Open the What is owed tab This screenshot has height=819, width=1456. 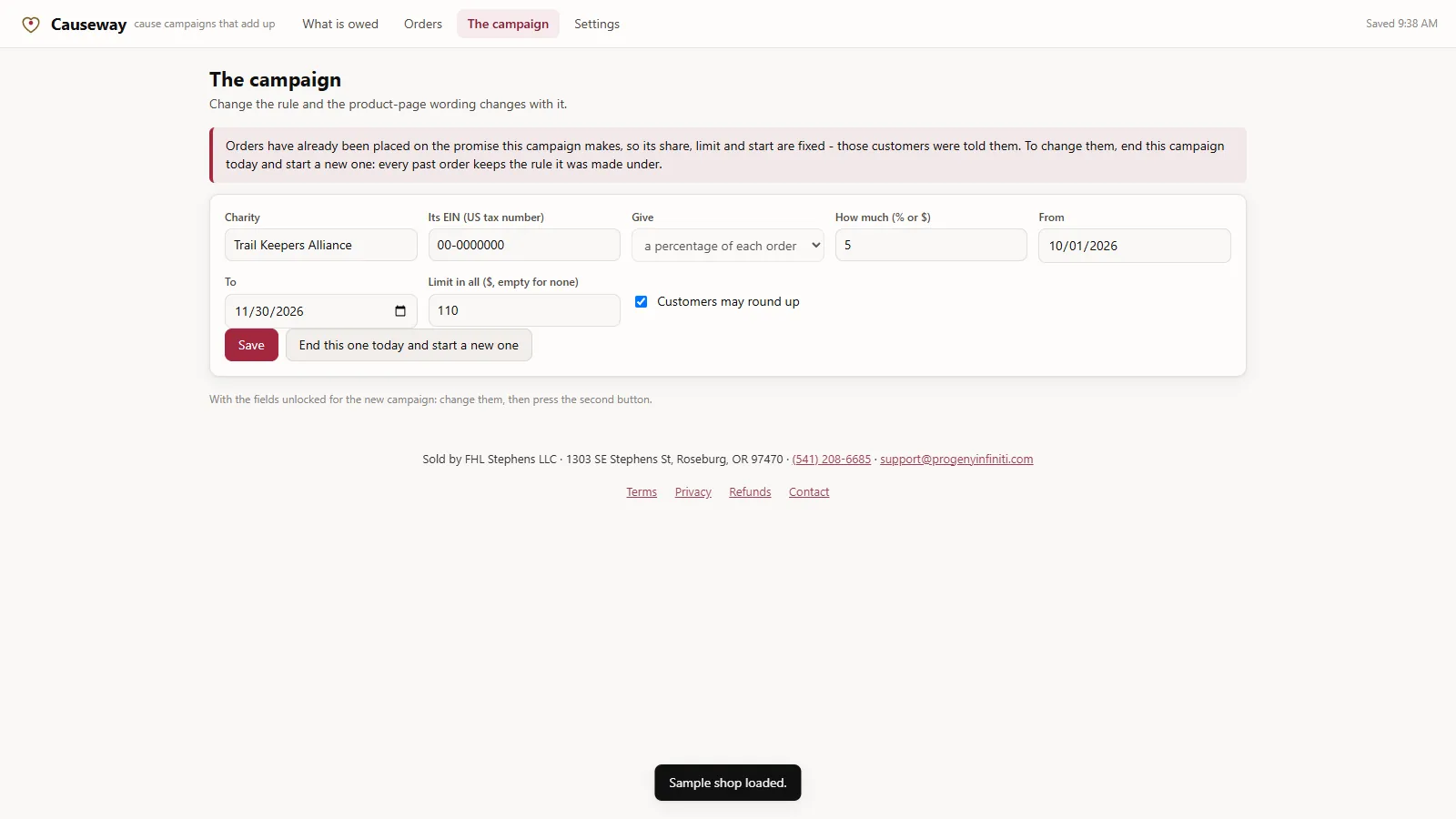pyautogui.click(x=340, y=24)
